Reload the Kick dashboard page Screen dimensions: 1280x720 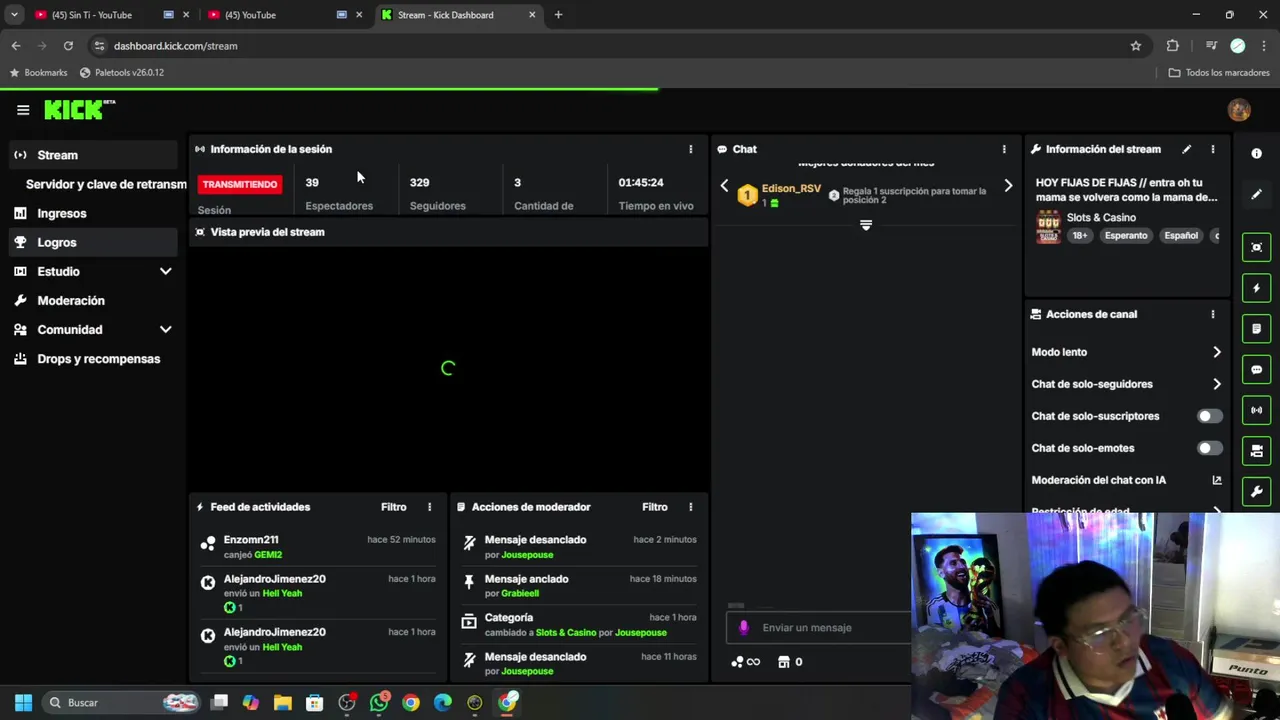[x=68, y=46]
